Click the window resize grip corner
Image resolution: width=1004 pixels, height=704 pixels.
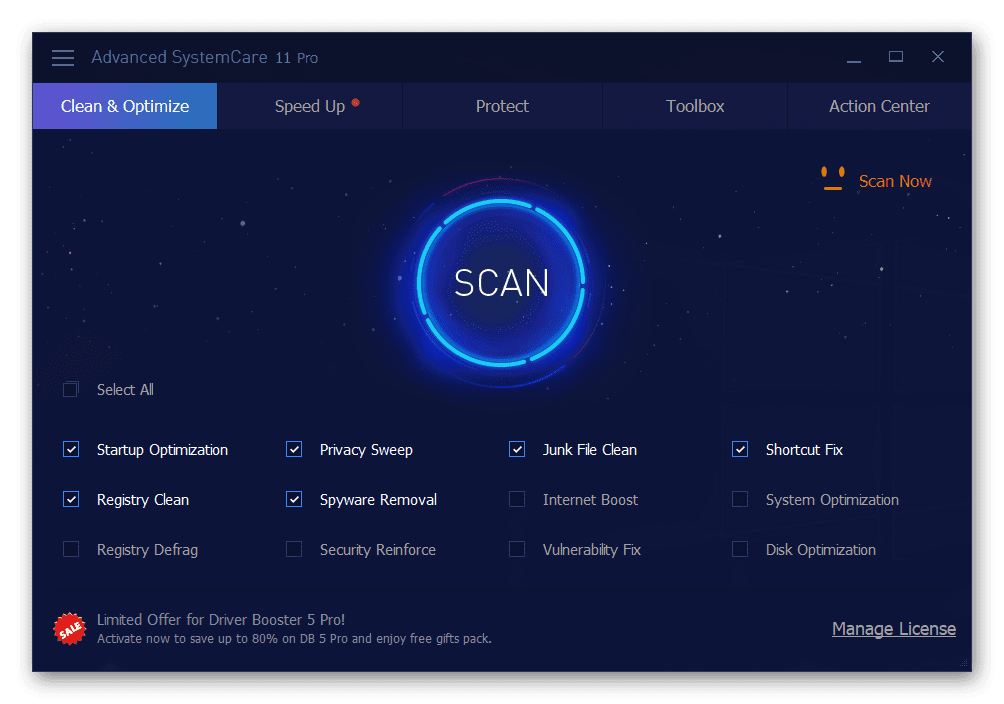coord(965,664)
